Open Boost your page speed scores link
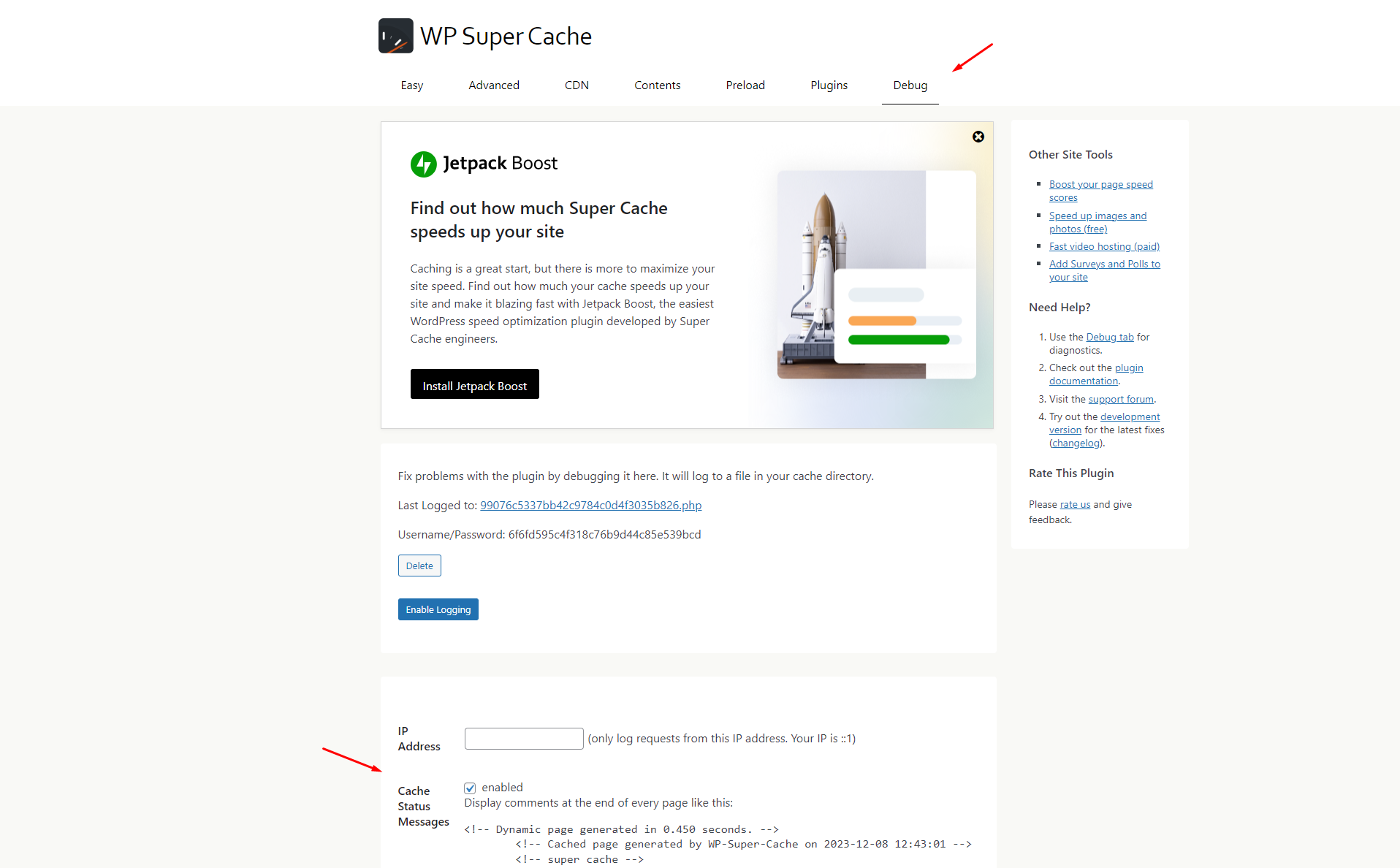Screen dimensions: 1400x868 pos(1101,191)
